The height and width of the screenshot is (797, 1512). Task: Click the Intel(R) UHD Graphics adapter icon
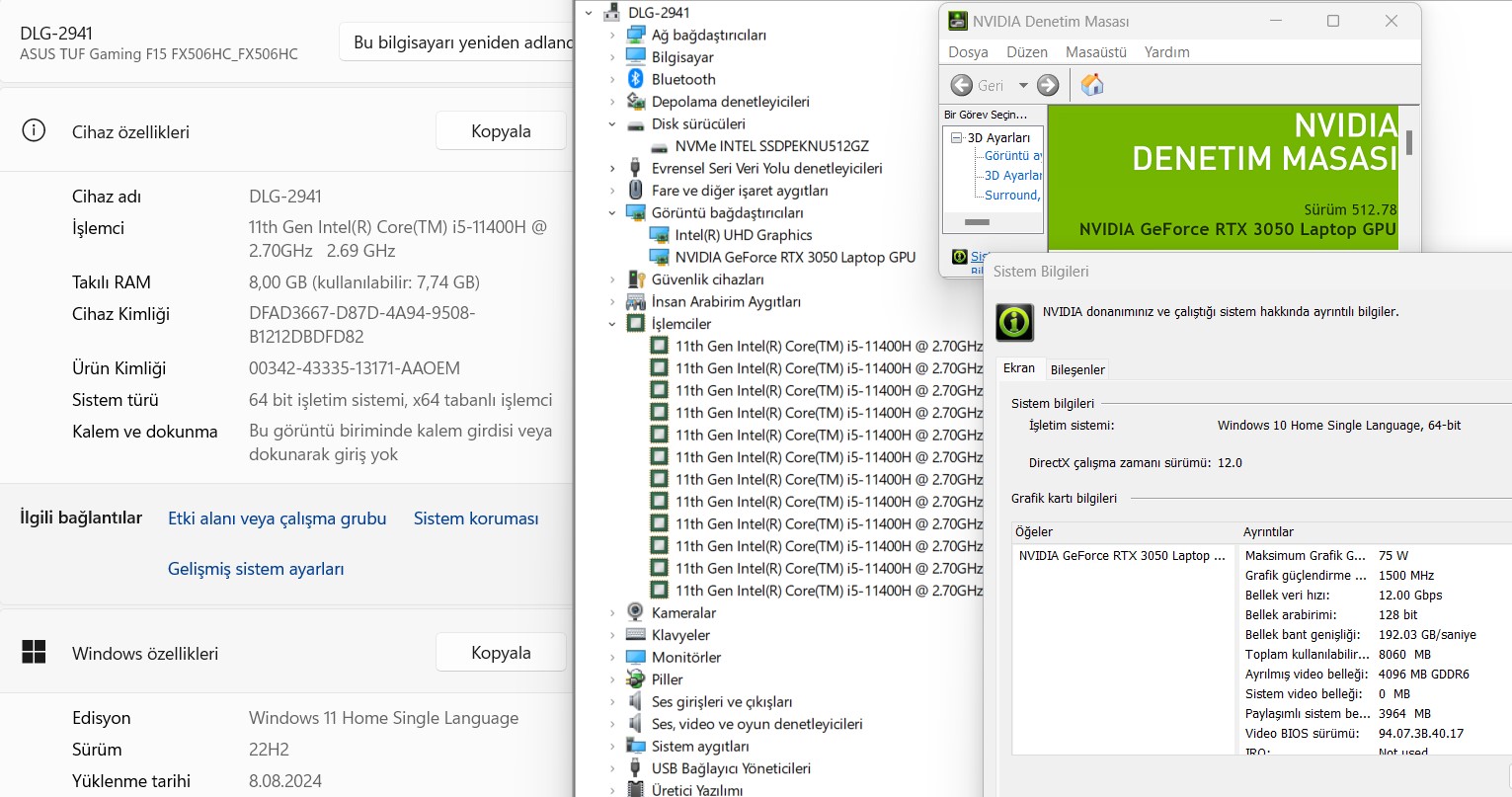659,235
